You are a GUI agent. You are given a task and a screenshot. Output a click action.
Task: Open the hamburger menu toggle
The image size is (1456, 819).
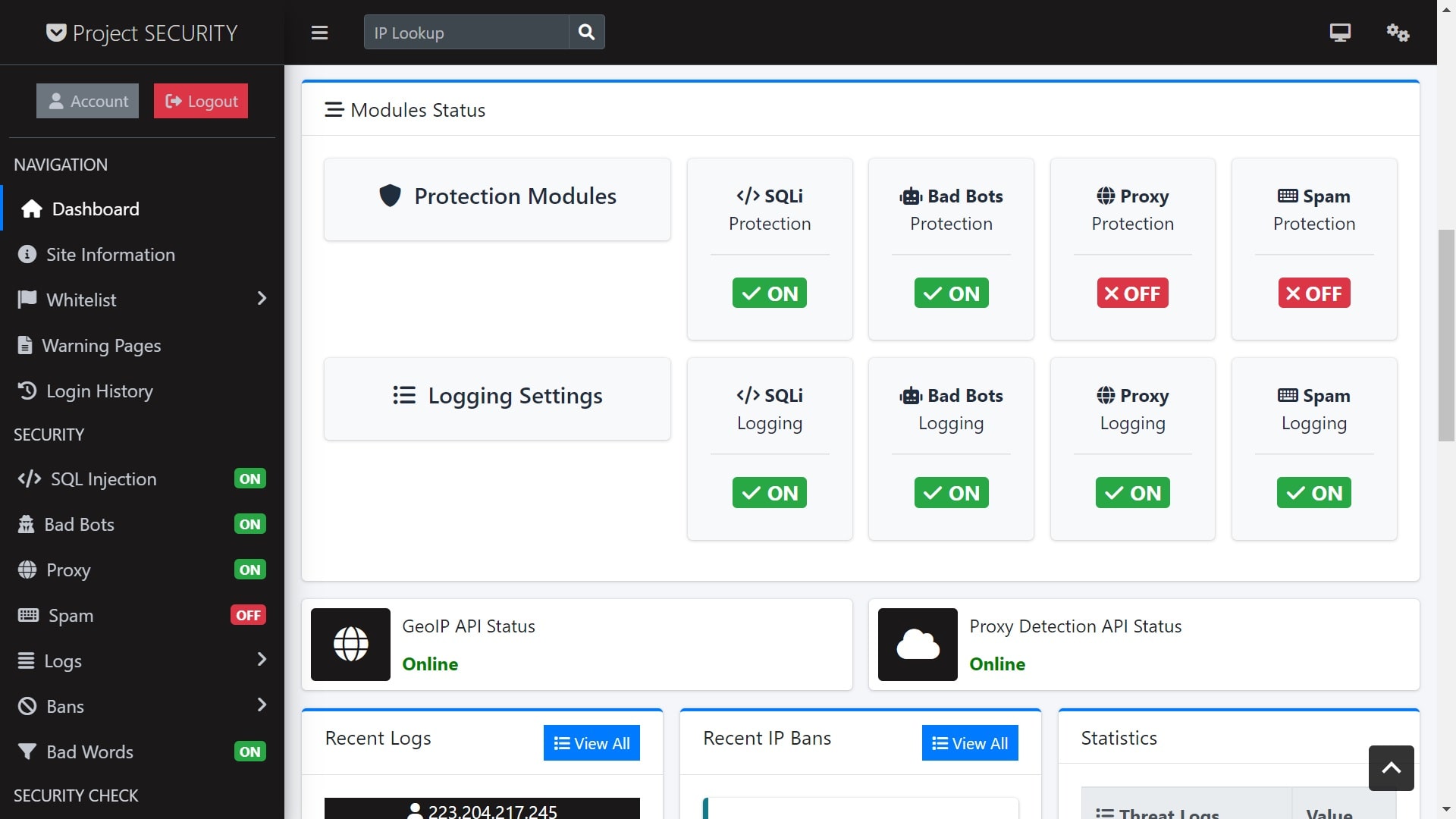click(319, 33)
